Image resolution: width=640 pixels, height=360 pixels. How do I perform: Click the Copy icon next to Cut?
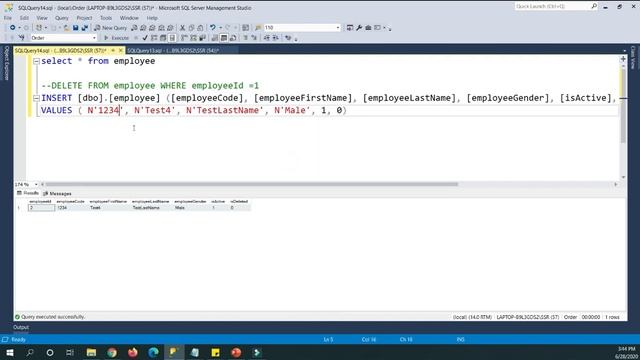tap(191, 28)
